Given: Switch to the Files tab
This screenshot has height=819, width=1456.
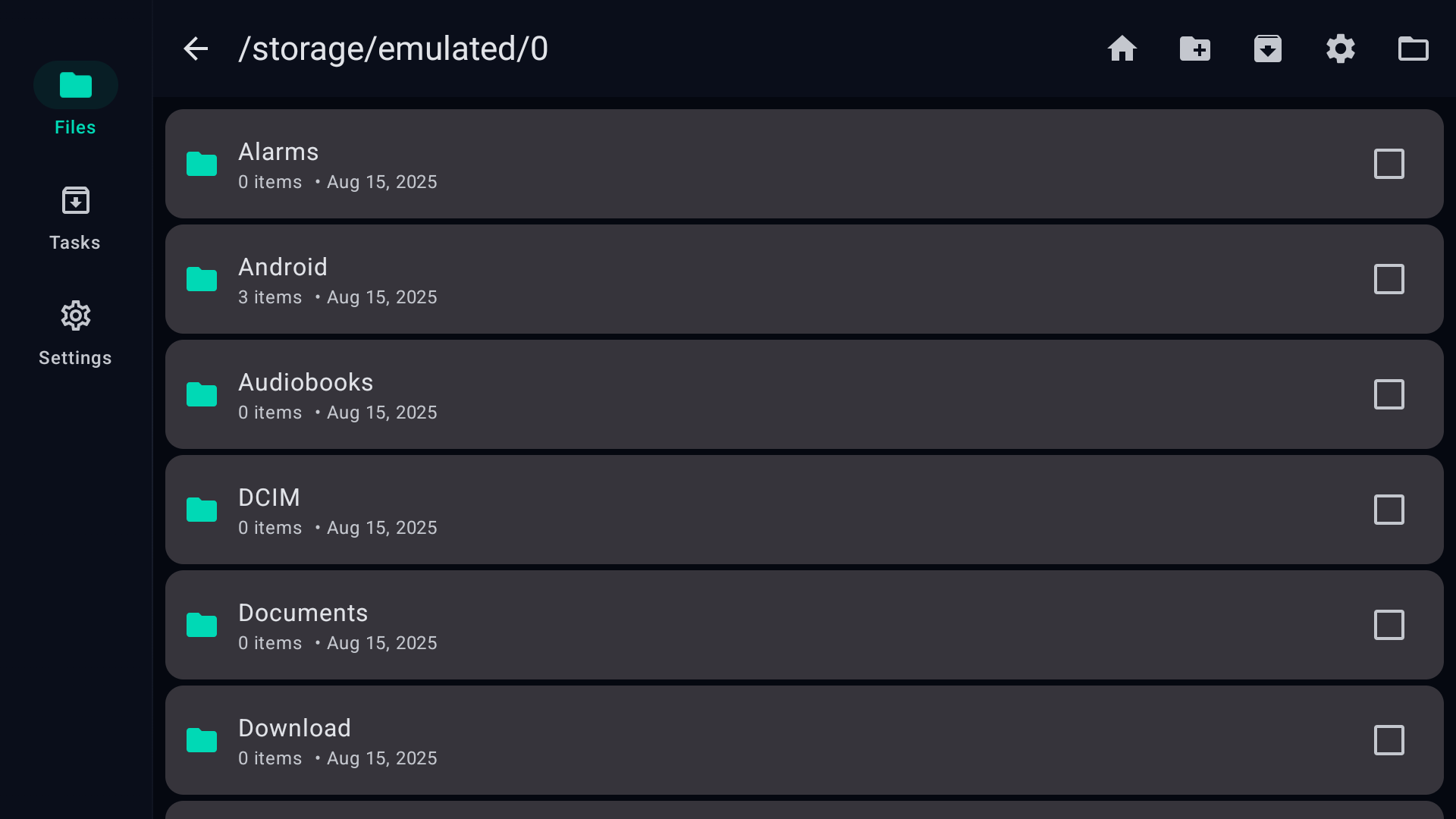Looking at the screenshot, I should 75,100.
